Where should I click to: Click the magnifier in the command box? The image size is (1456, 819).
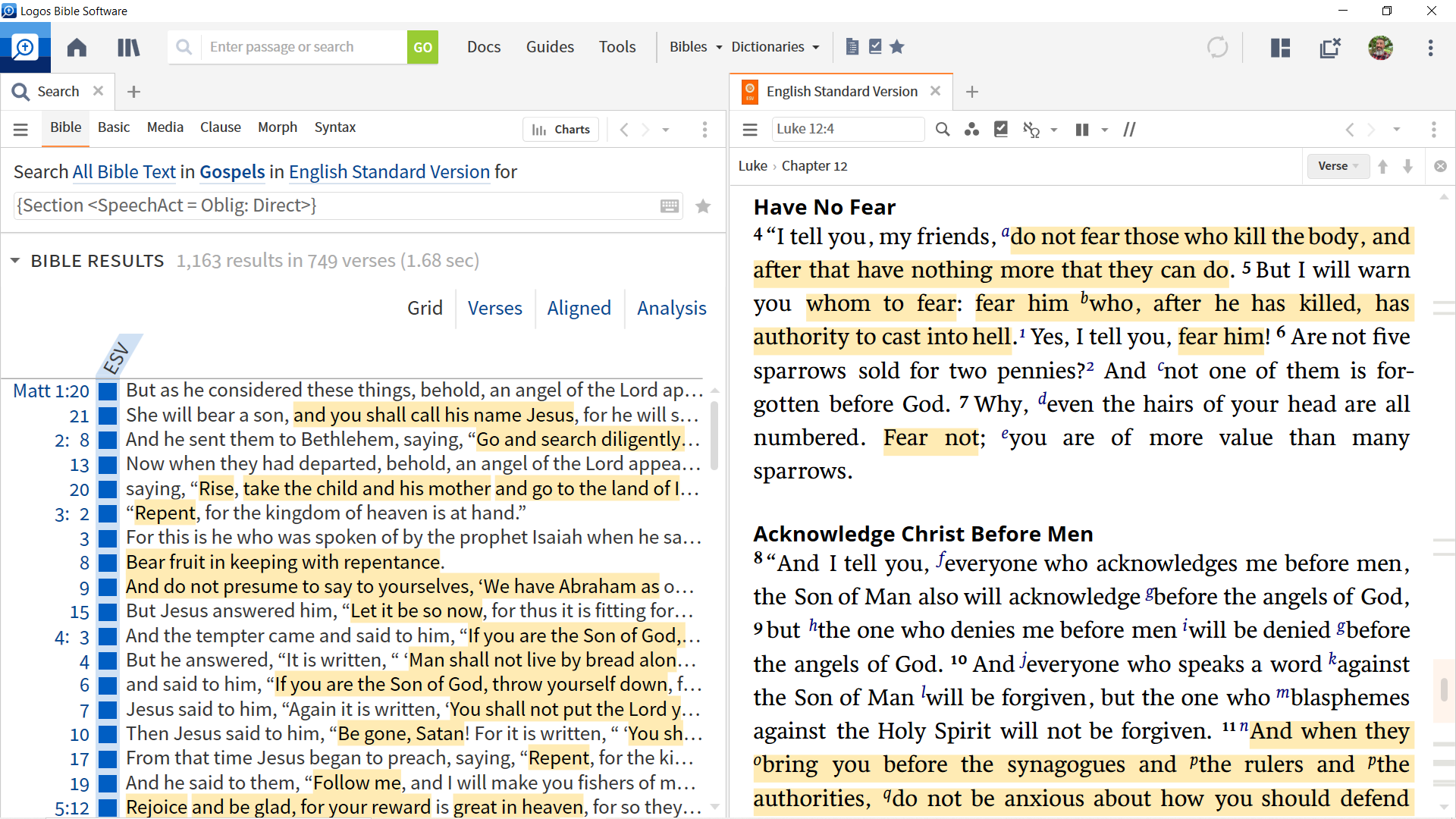[x=184, y=47]
